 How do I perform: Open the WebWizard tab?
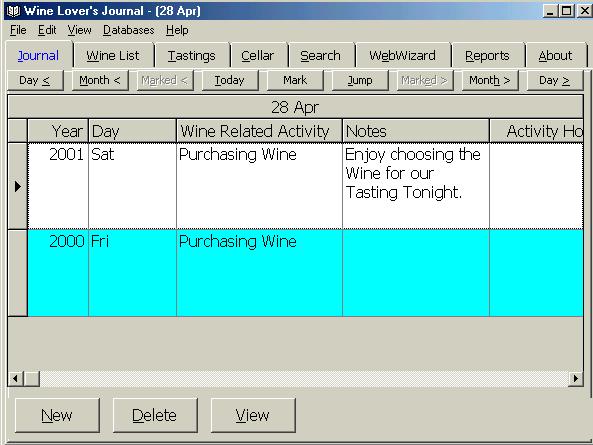tap(402, 56)
